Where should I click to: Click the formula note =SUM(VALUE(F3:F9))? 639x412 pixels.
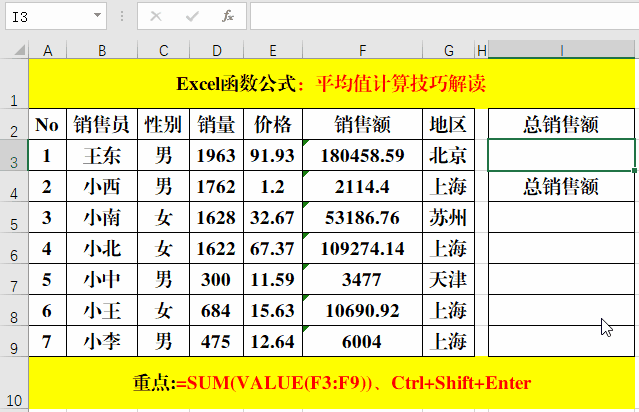tap(273, 383)
